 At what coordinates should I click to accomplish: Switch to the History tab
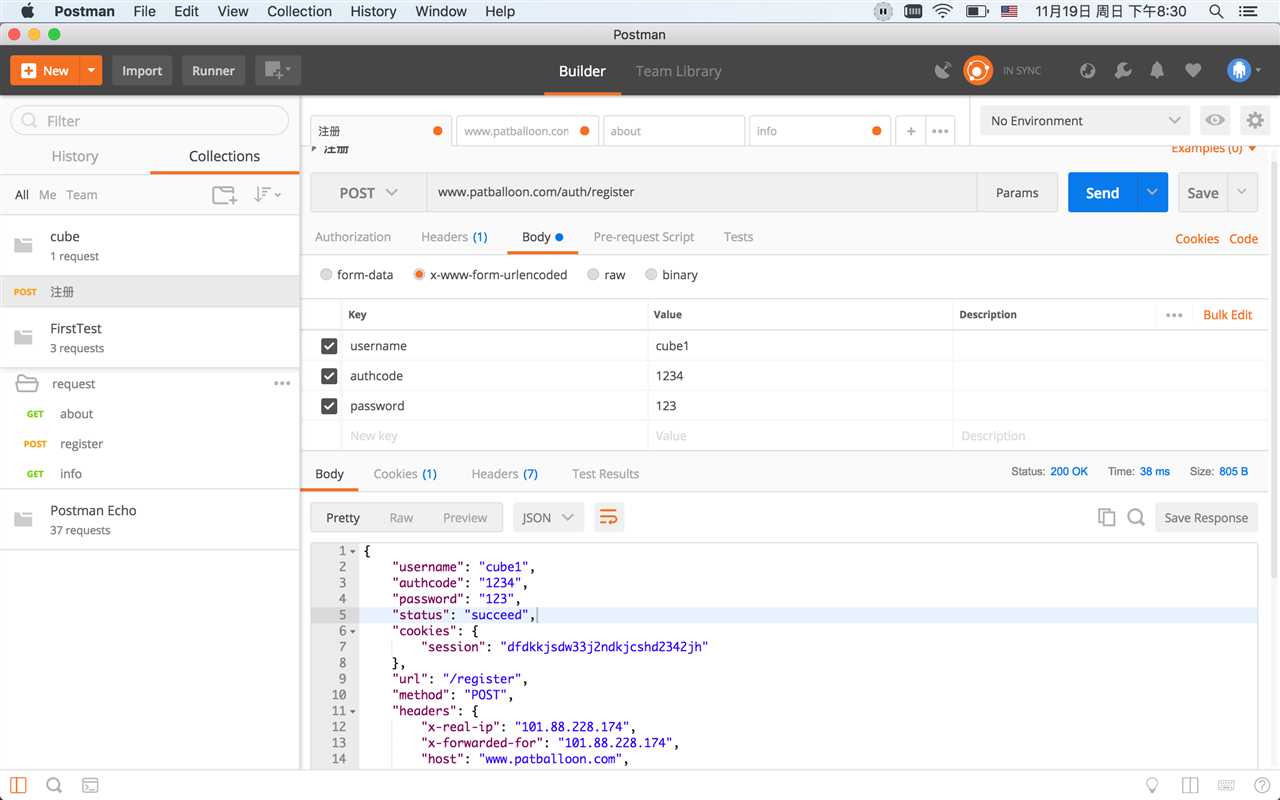click(x=75, y=156)
